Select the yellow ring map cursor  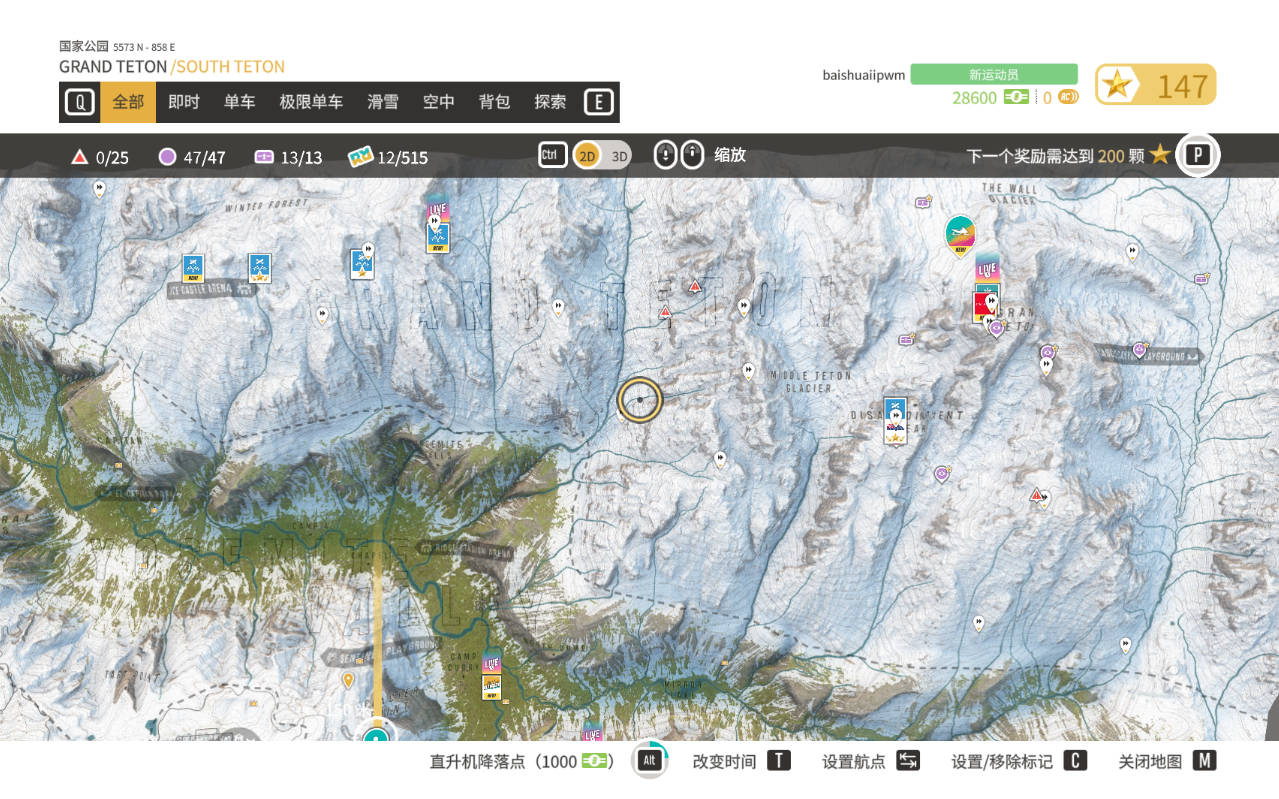[x=640, y=400]
